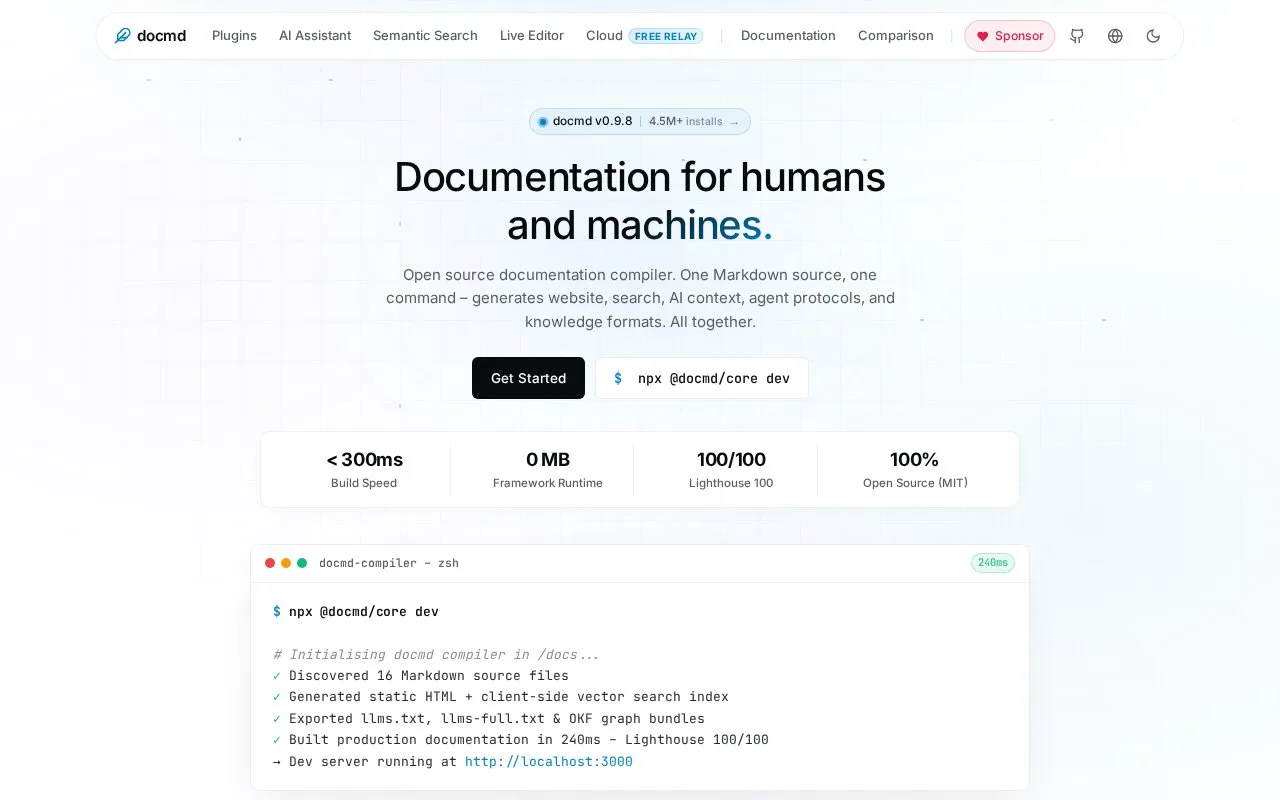The height and width of the screenshot is (800, 1280).
Task: Click the '# Initialising docmd compiler' comment
Action: click(x=437, y=655)
